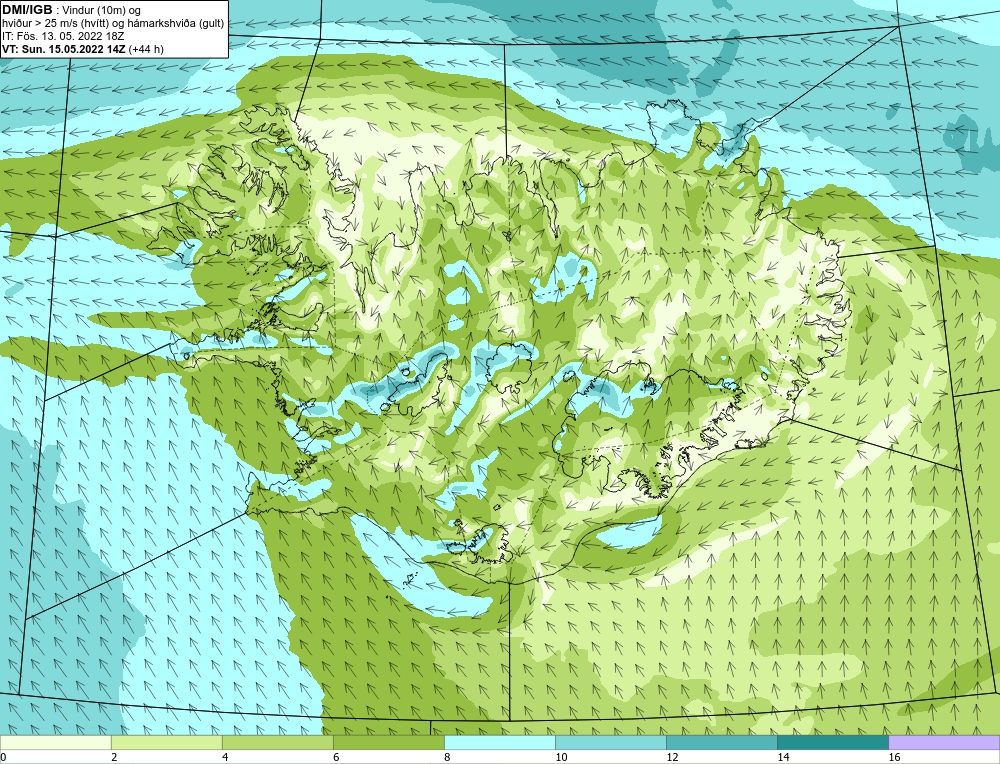Choose the dark teal 14–16 m/s legend swatch

[832, 742]
